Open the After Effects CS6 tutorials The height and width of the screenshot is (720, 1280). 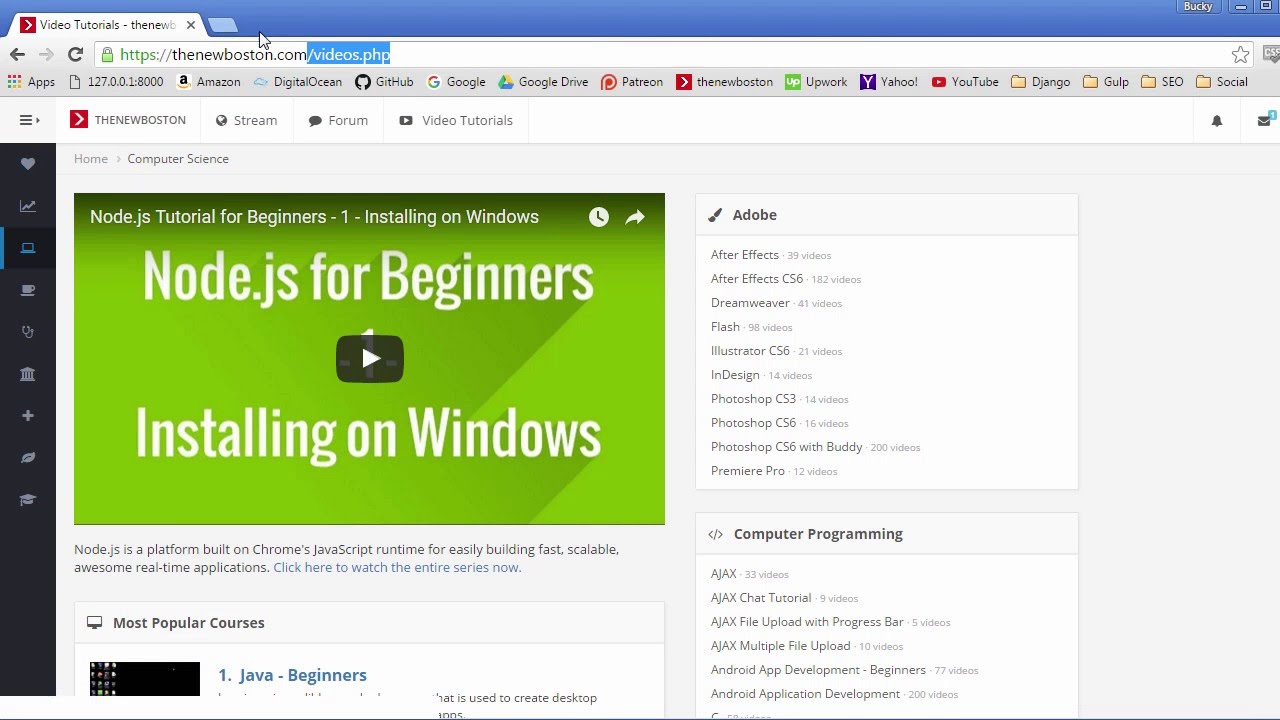click(x=757, y=279)
